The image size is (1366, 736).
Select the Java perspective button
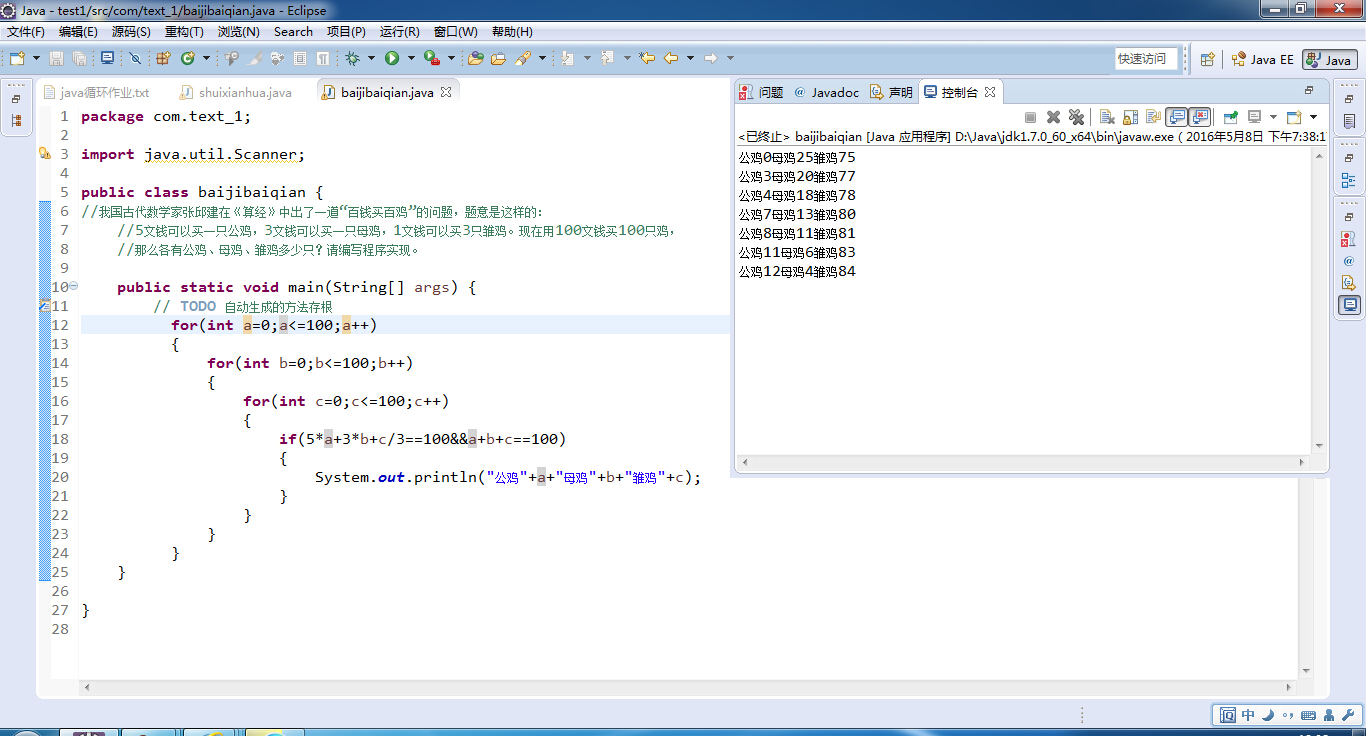pyautogui.click(x=1330, y=59)
